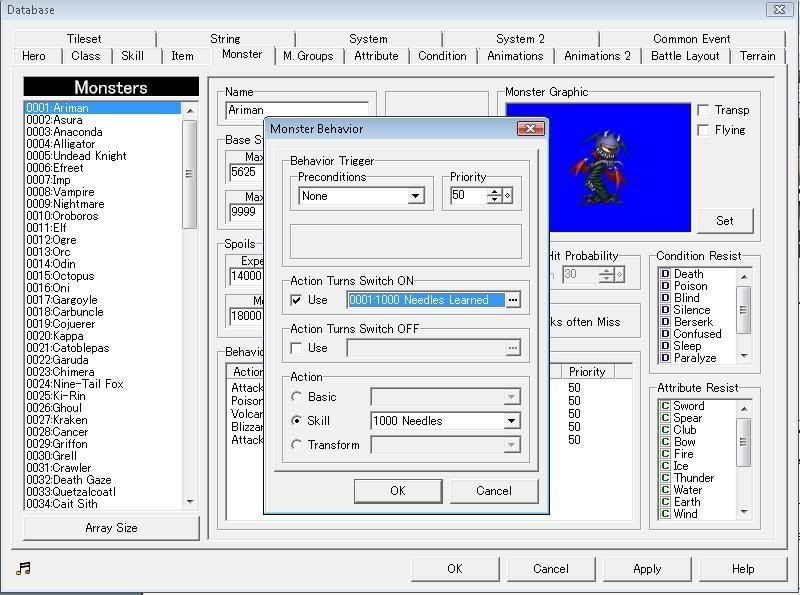
Task: Click the music note icon at bottom left
Action: pyautogui.click(x=24, y=568)
